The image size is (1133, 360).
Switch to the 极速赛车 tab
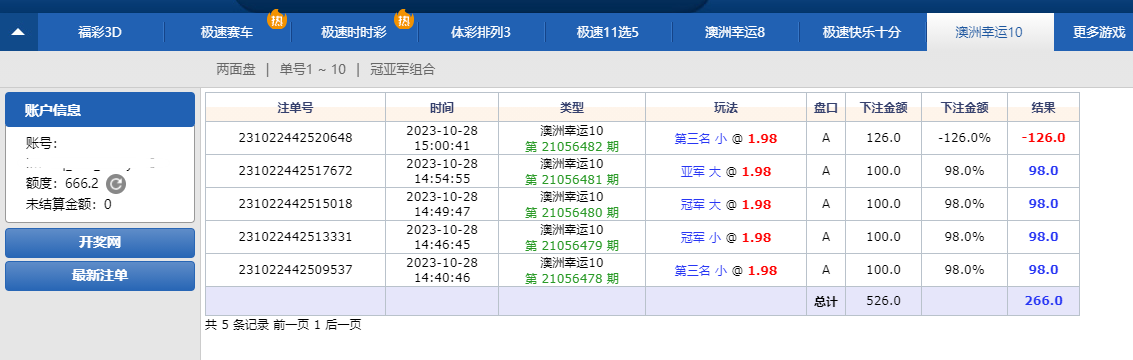point(228,32)
